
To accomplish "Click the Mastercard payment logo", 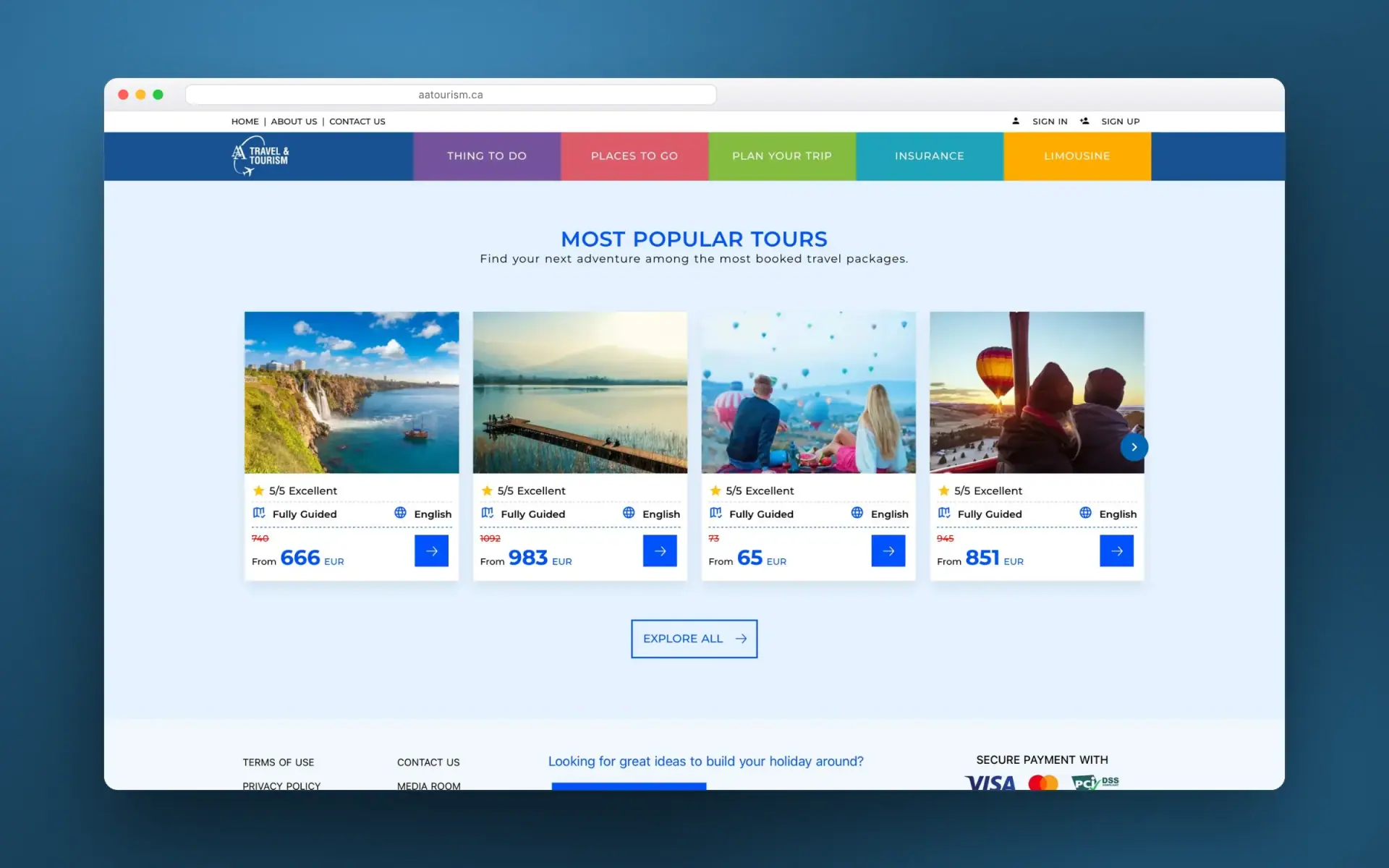I will [x=1043, y=783].
